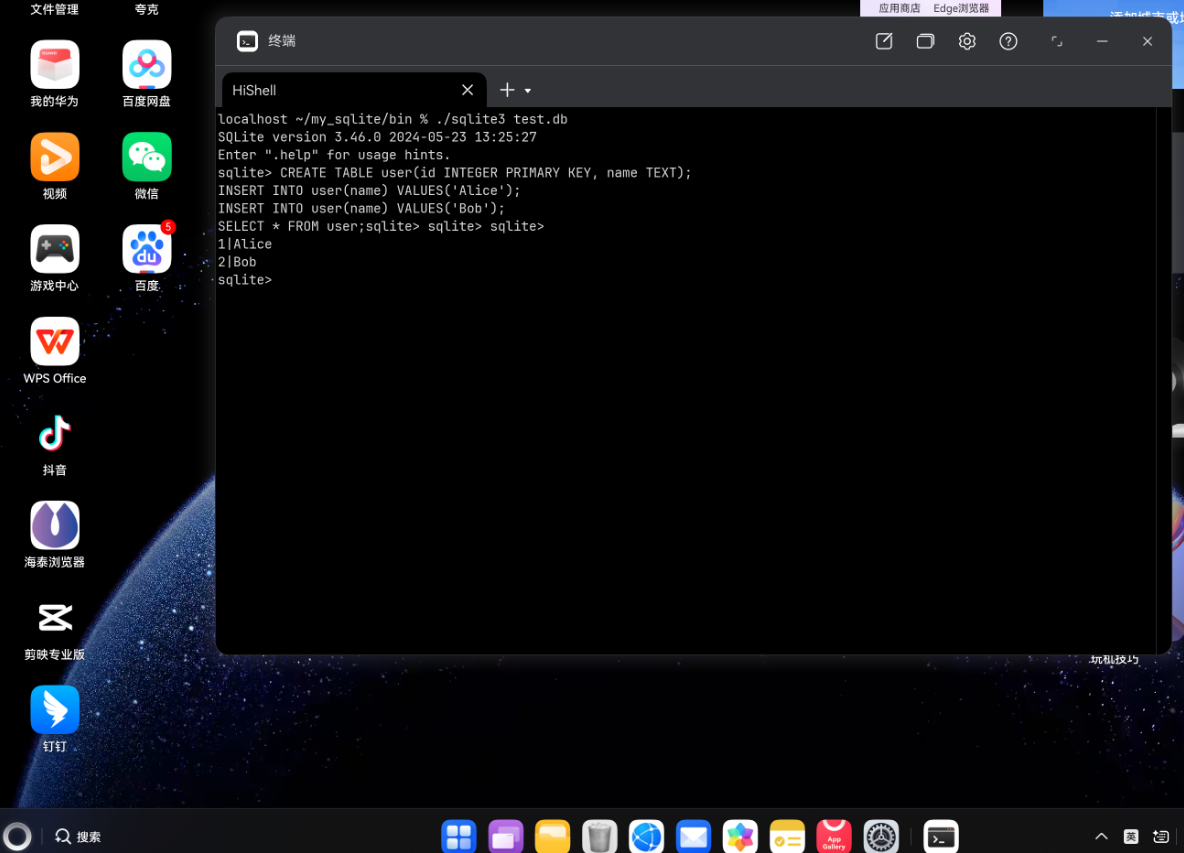1184x853 pixels.
Task: Click the new window icon in terminal title bar
Action: [884, 41]
